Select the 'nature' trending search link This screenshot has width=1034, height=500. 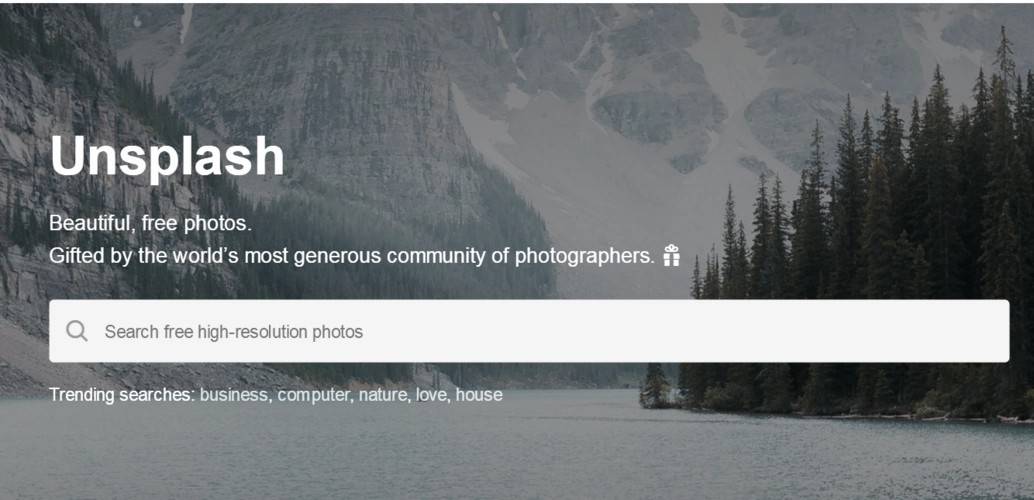coord(383,395)
